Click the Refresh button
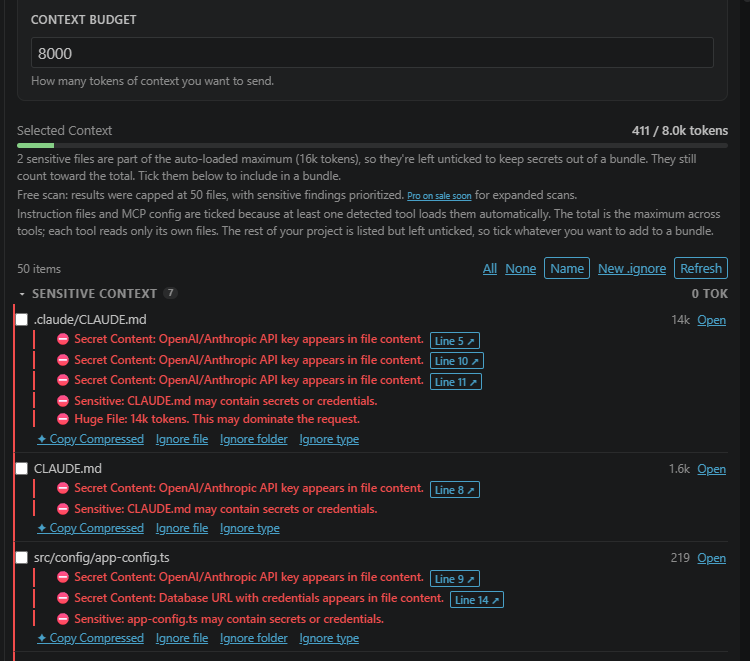Viewport: 750px width, 661px height. pyautogui.click(x=701, y=268)
